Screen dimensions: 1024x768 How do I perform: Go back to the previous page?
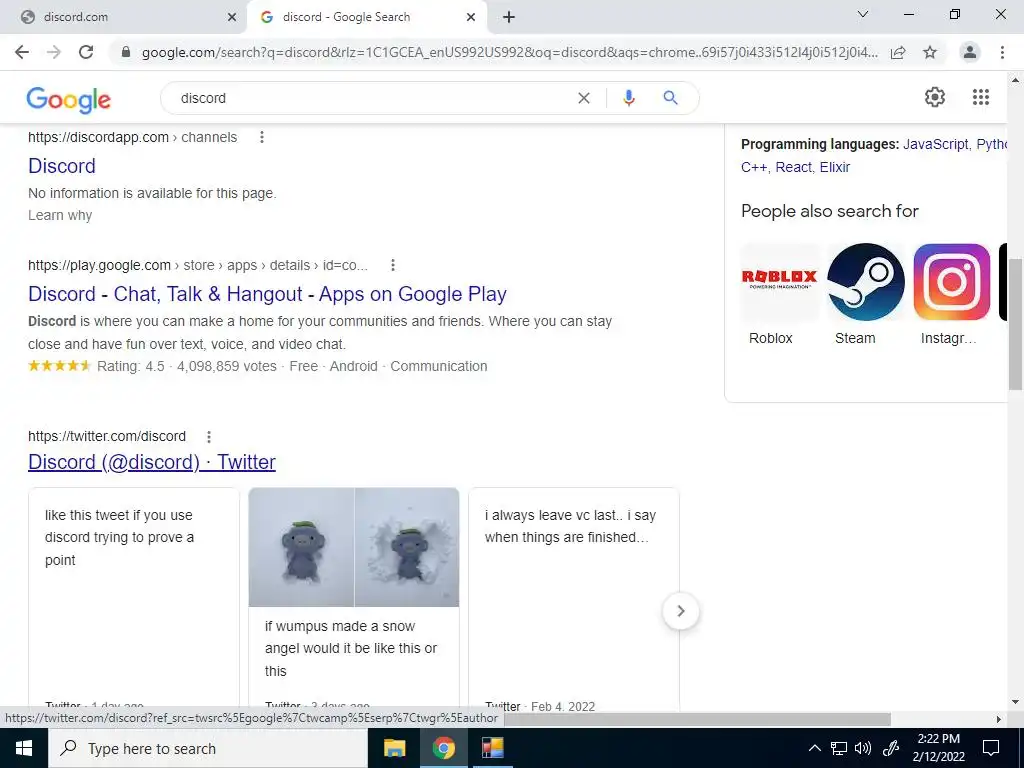point(22,52)
